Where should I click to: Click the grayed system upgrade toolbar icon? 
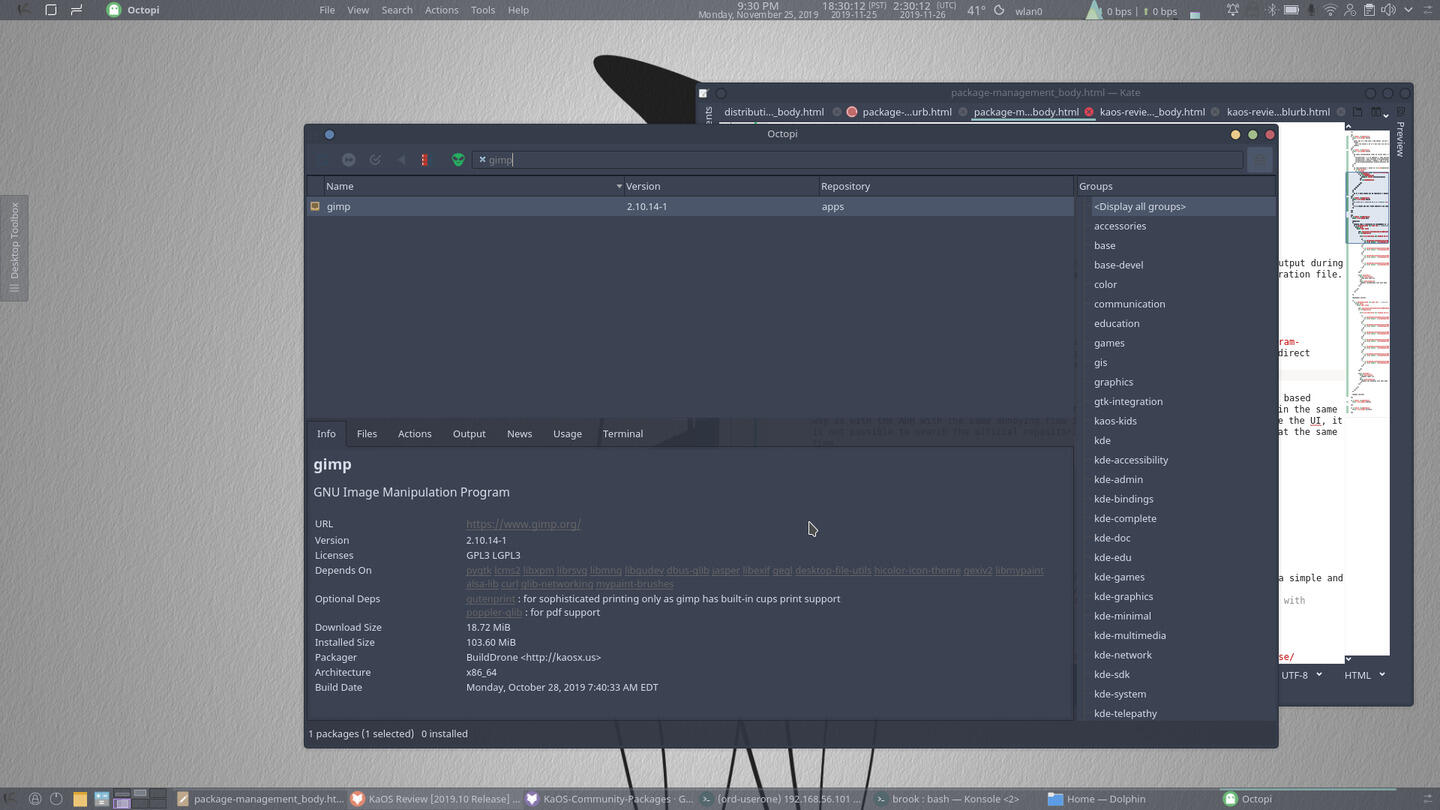point(348,160)
